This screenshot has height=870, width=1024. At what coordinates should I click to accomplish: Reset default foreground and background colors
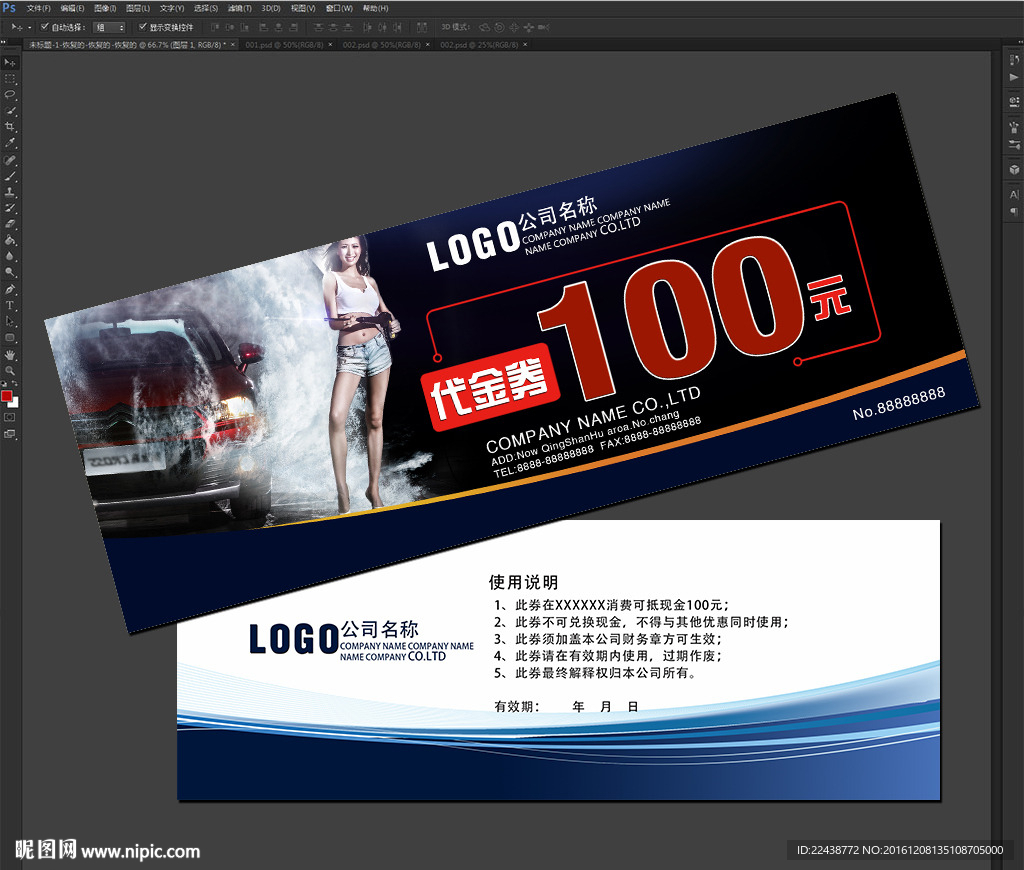[x=4, y=384]
